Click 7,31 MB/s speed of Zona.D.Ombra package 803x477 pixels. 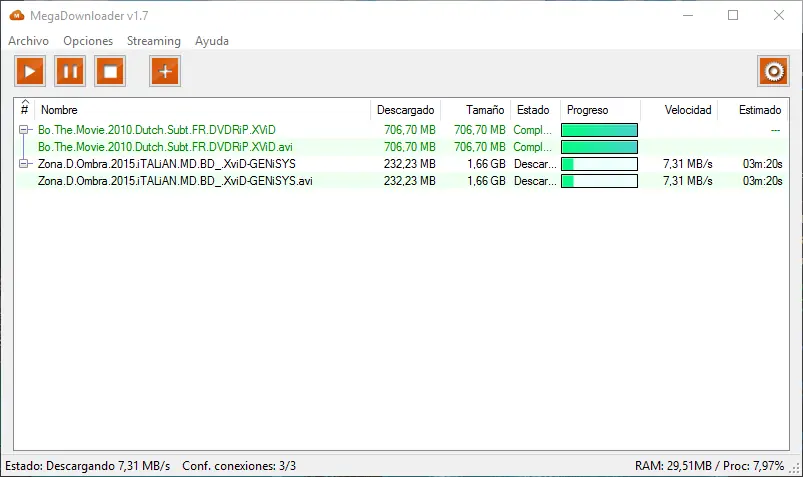pos(688,164)
